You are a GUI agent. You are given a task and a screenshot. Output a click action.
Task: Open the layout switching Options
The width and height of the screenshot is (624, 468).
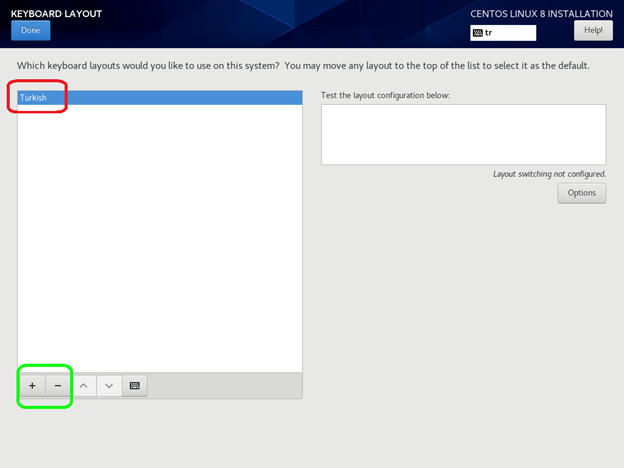point(581,193)
